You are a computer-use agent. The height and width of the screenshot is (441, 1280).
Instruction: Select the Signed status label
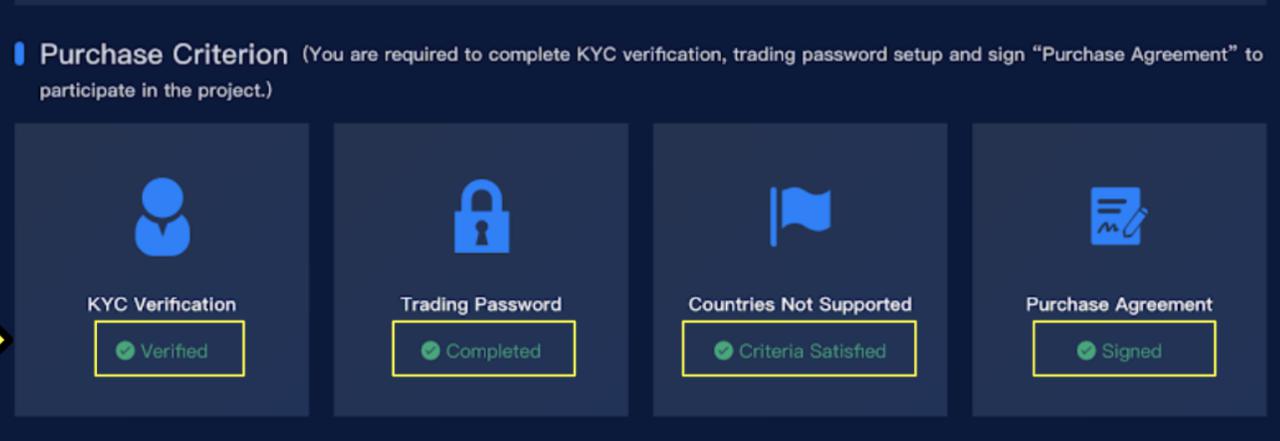point(1131,351)
